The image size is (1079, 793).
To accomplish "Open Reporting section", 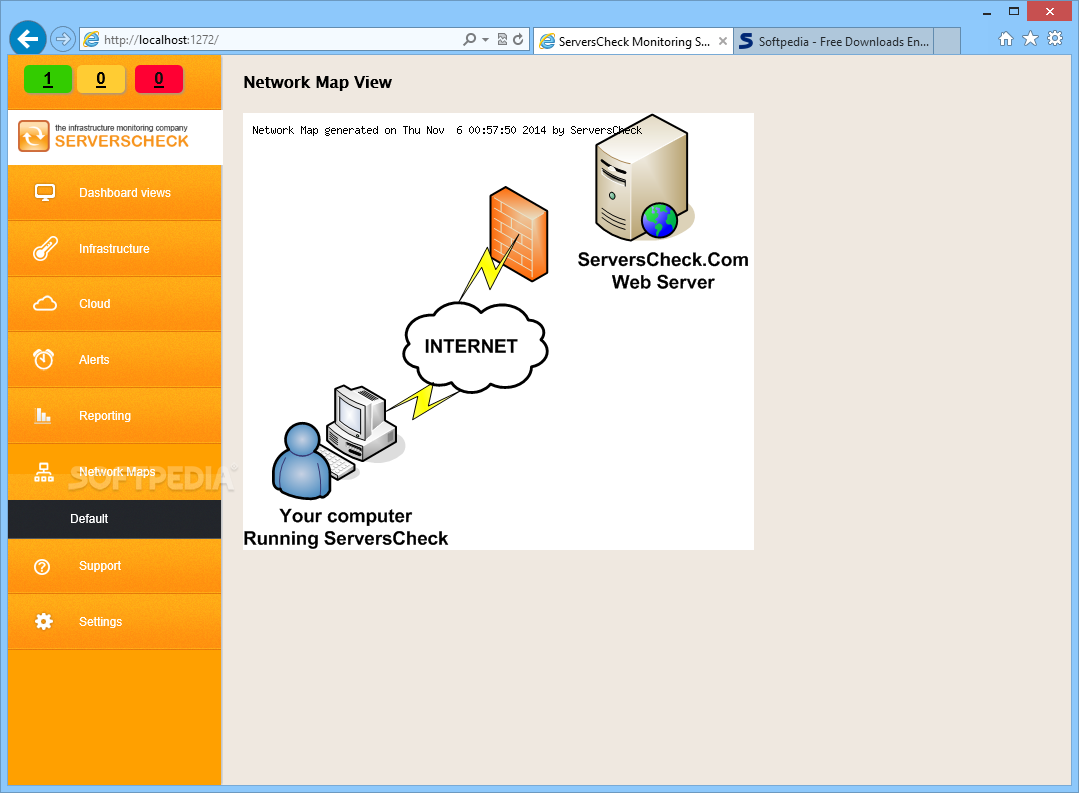I will [115, 416].
